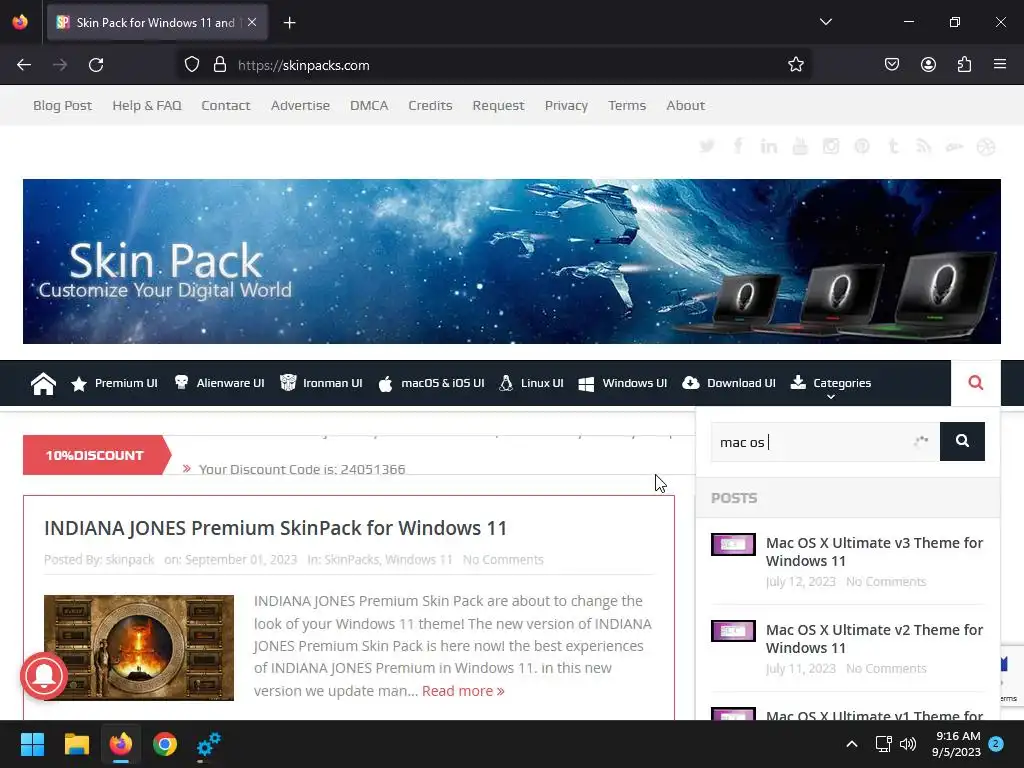Open the Windows UI menu
The height and width of the screenshot is (768, 1024).
tap(623, 383)
